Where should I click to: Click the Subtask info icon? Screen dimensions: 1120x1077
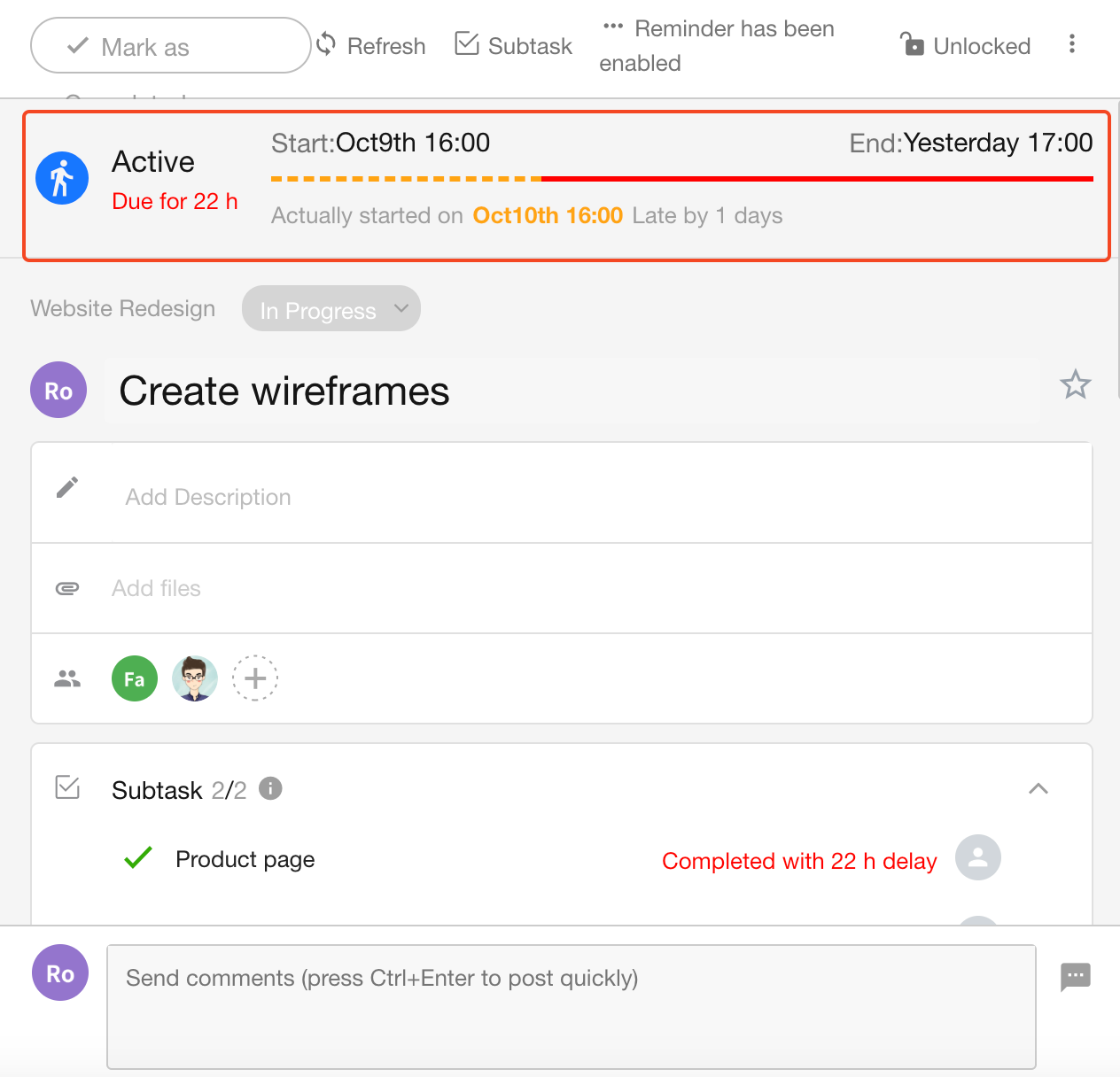pyautogui.click(x=270, y=788)
